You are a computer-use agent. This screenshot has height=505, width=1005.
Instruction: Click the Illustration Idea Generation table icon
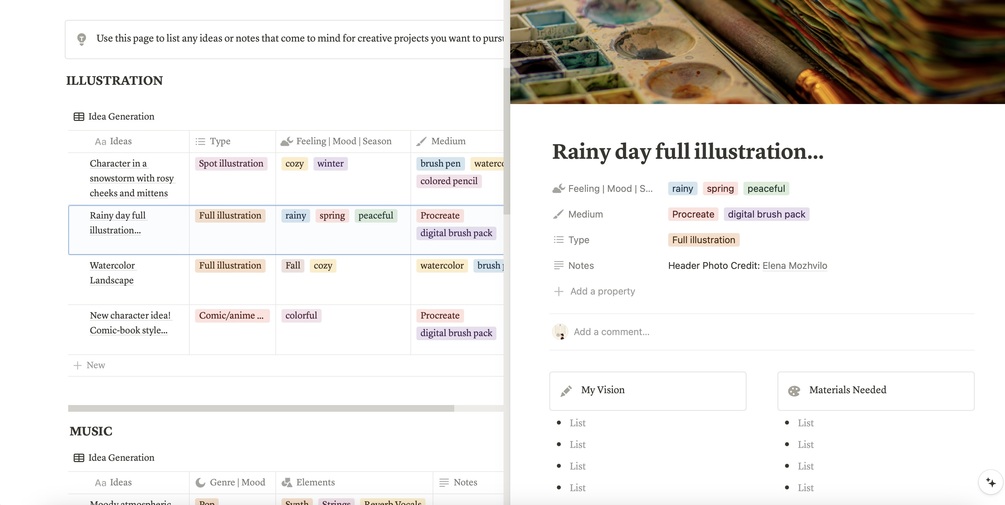click(x=79, y=117)
